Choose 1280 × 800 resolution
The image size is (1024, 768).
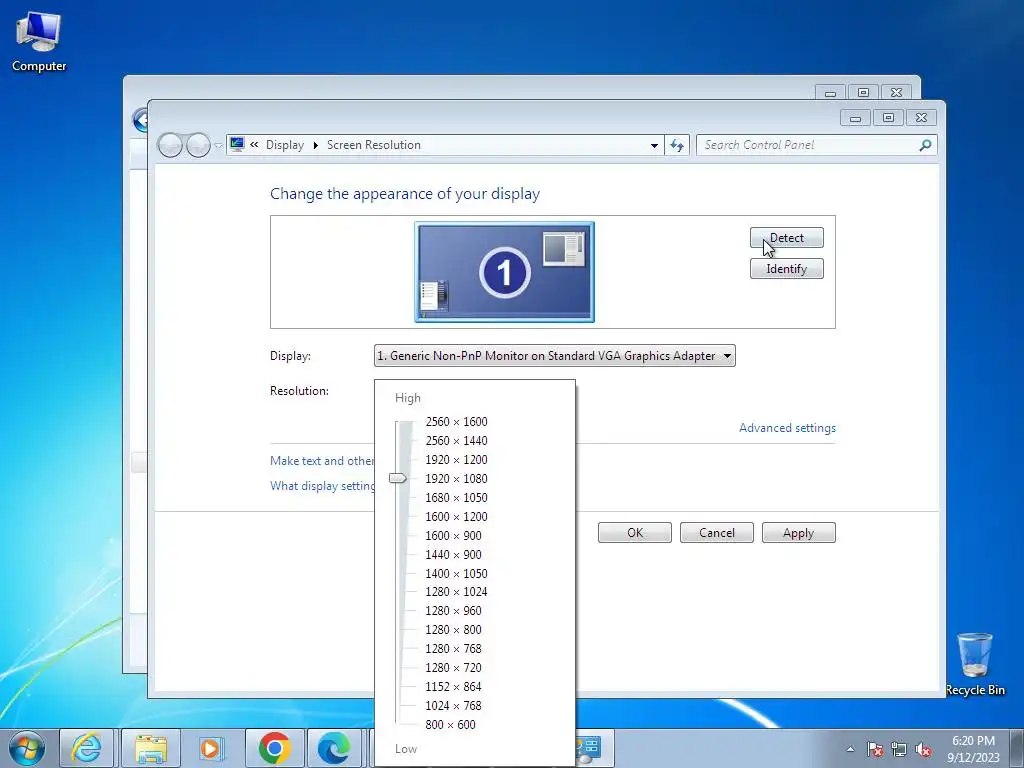click(x=454, y=630)
